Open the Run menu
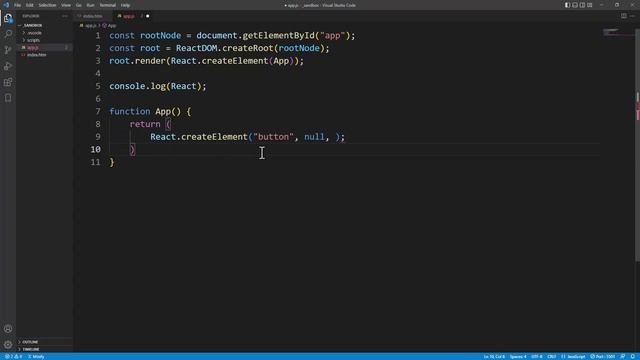The width and height of the screenshot is (640, 360). pyautogui.click(x=91, y=5)
